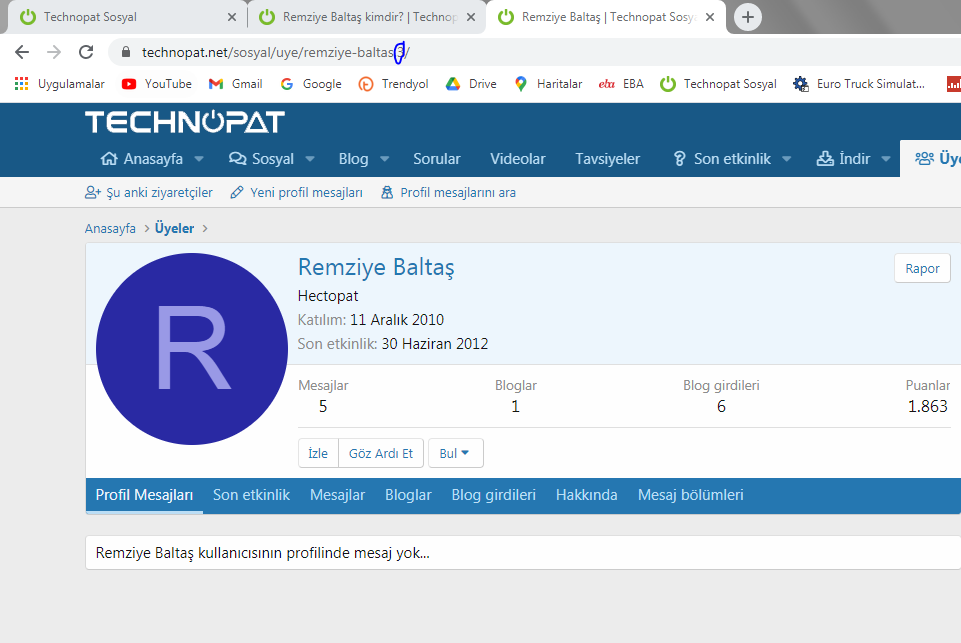Open Son etkinlik in navigation bar
The image size is (961, 643).
point(722,159)
